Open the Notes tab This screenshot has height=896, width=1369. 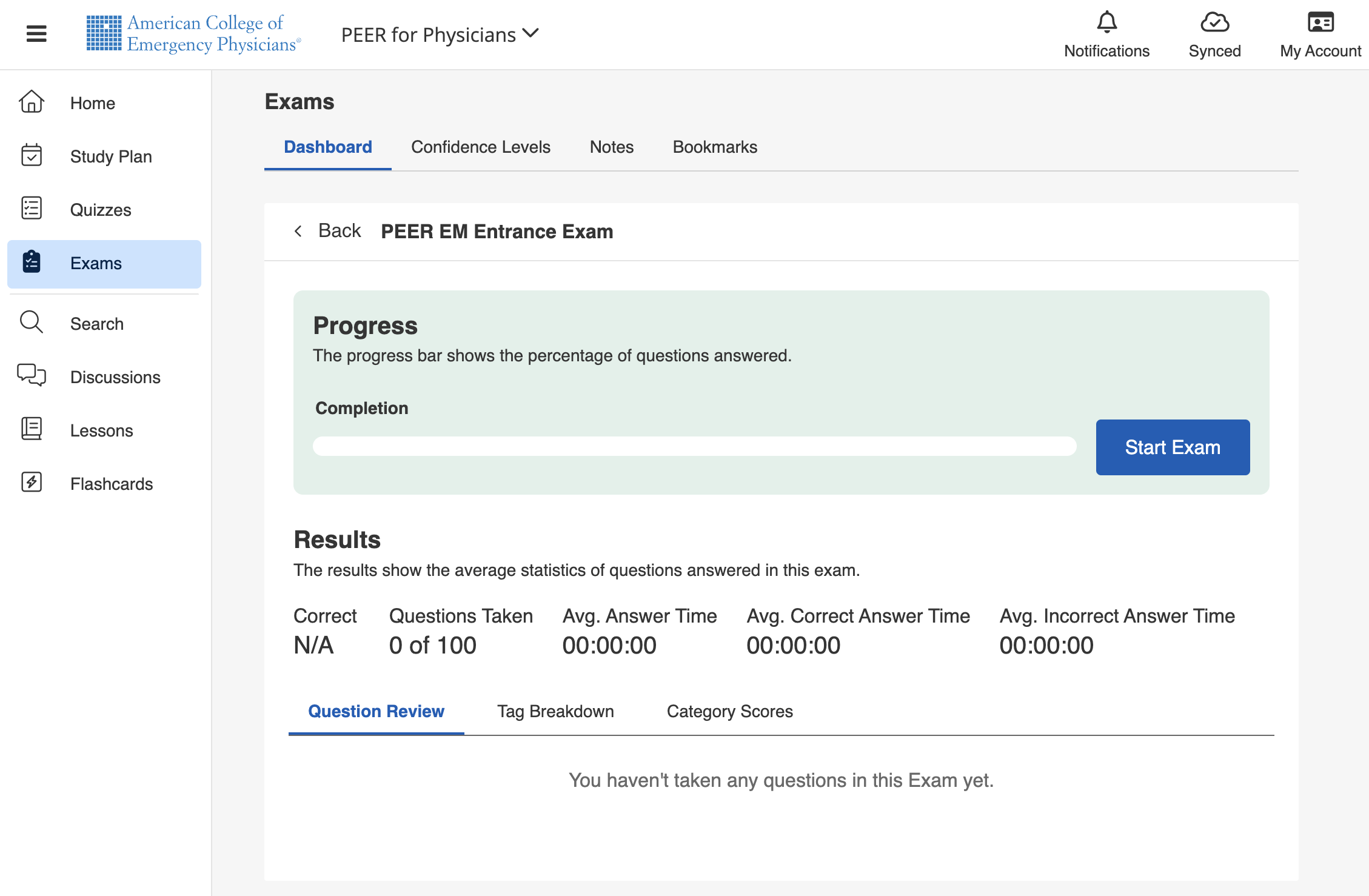(612, 147)
